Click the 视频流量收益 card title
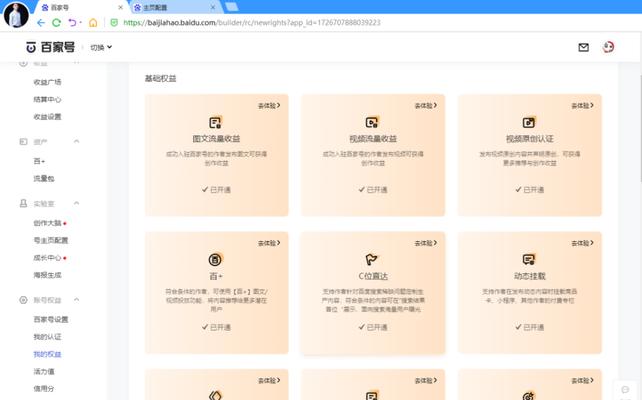Screen dimensions: 642x400 click(x=373, y=139)
